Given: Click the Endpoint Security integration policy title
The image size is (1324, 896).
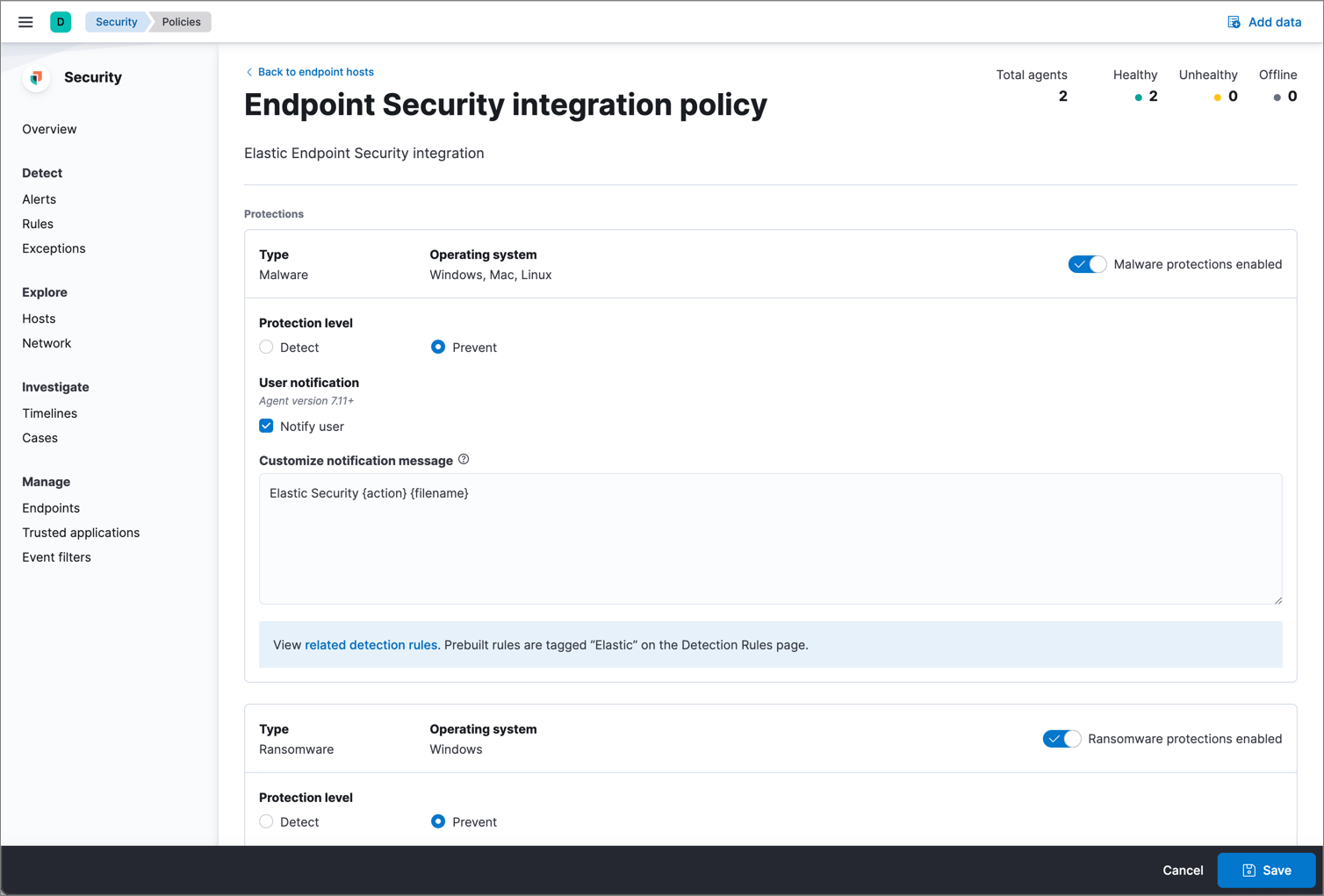Looking at the screenshot, I should tap(506, 104).
